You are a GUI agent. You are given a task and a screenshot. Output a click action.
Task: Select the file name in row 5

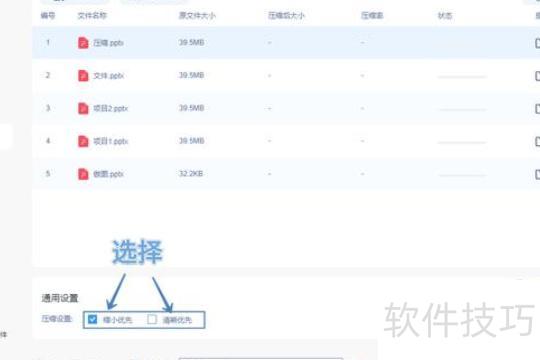tap(108, 174)
